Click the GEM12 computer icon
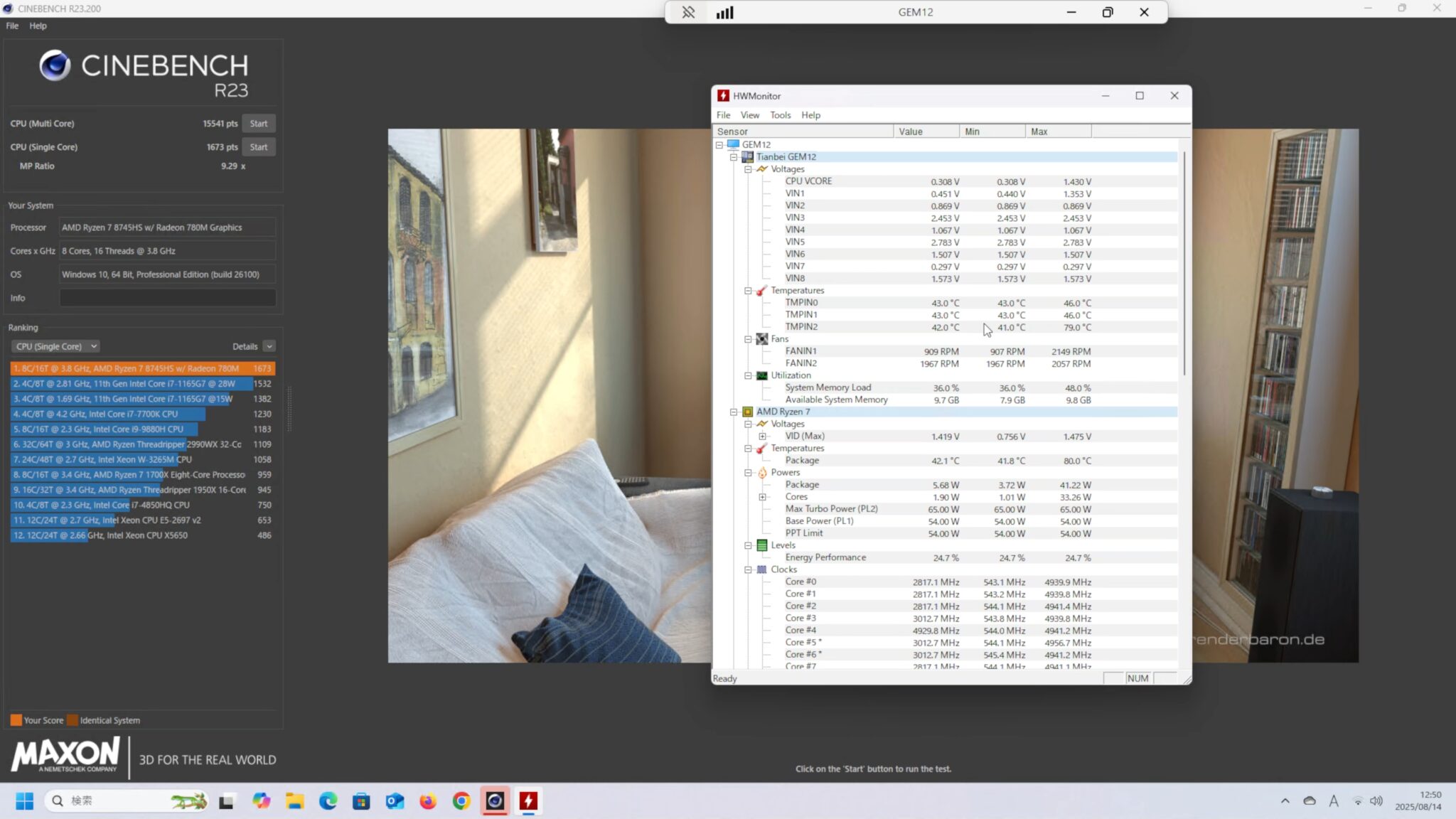 (x=733, y=144)
